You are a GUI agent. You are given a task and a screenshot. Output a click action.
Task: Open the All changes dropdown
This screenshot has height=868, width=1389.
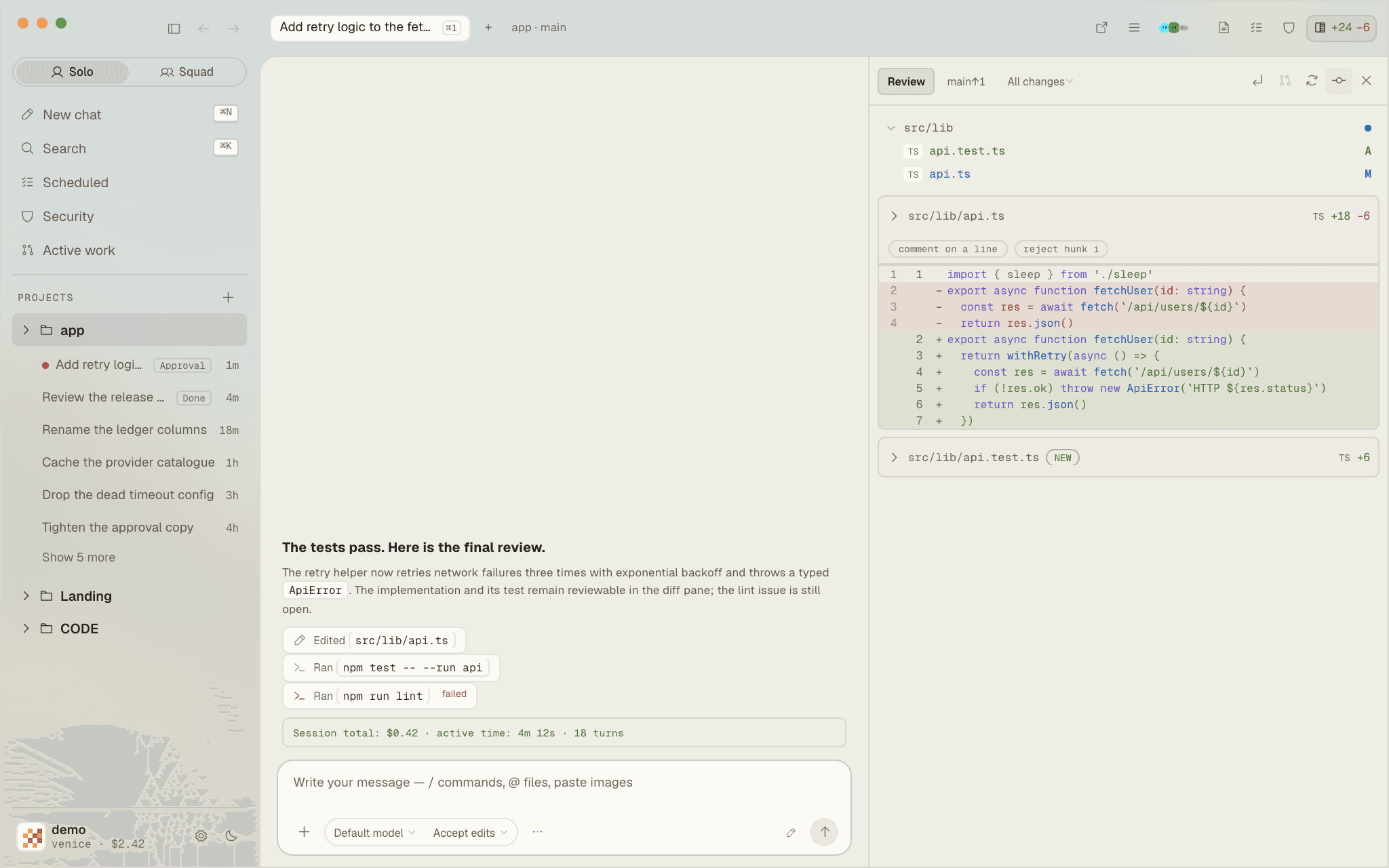pos(1040,81)
